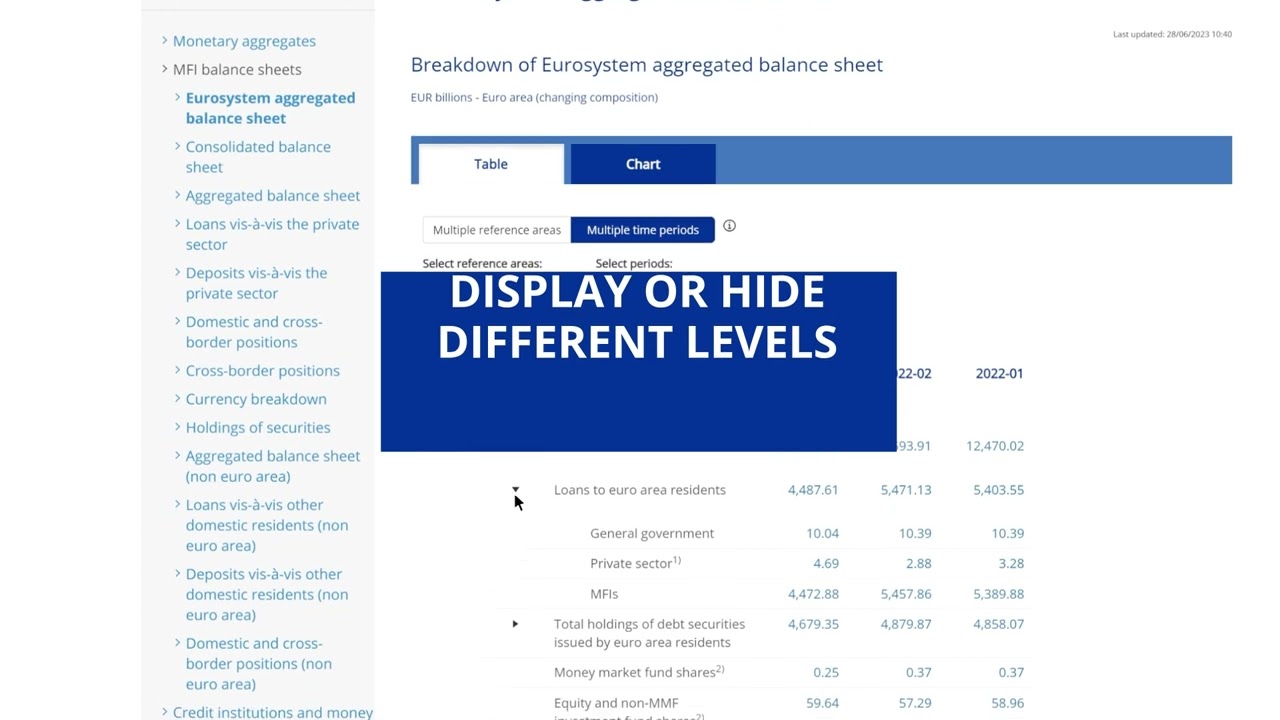Switch to the Table tab
The image size is (1280, 720).
pos(491,164)
